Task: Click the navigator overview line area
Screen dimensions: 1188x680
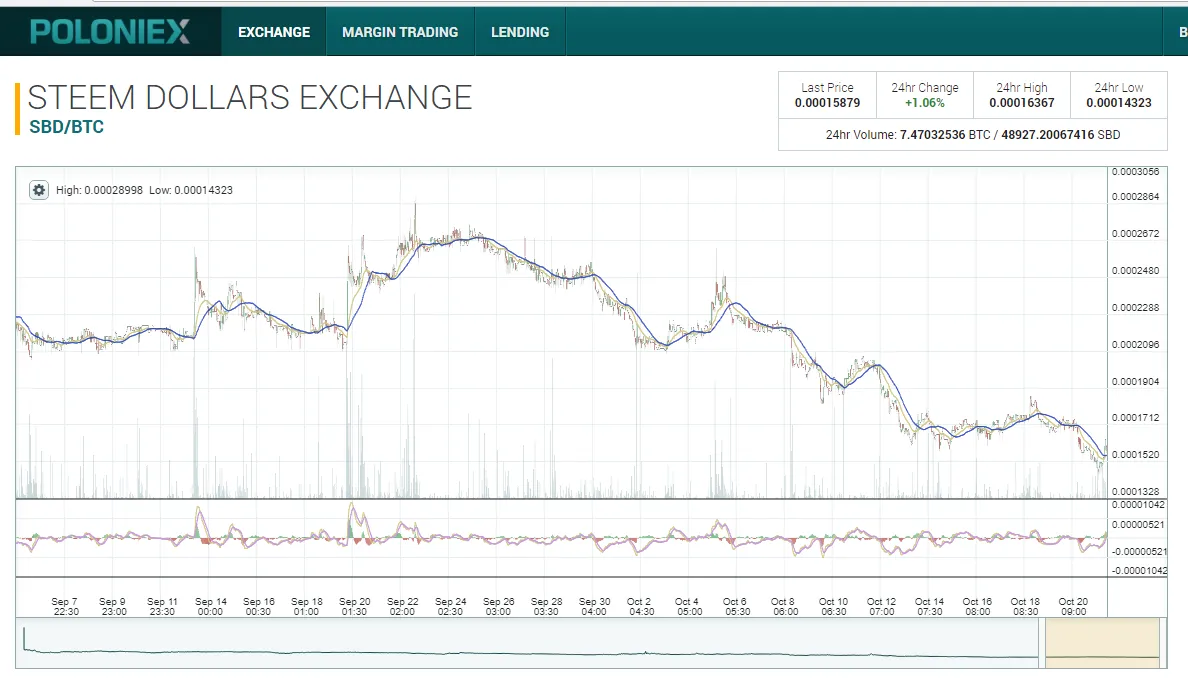Action: coord(527,643)
